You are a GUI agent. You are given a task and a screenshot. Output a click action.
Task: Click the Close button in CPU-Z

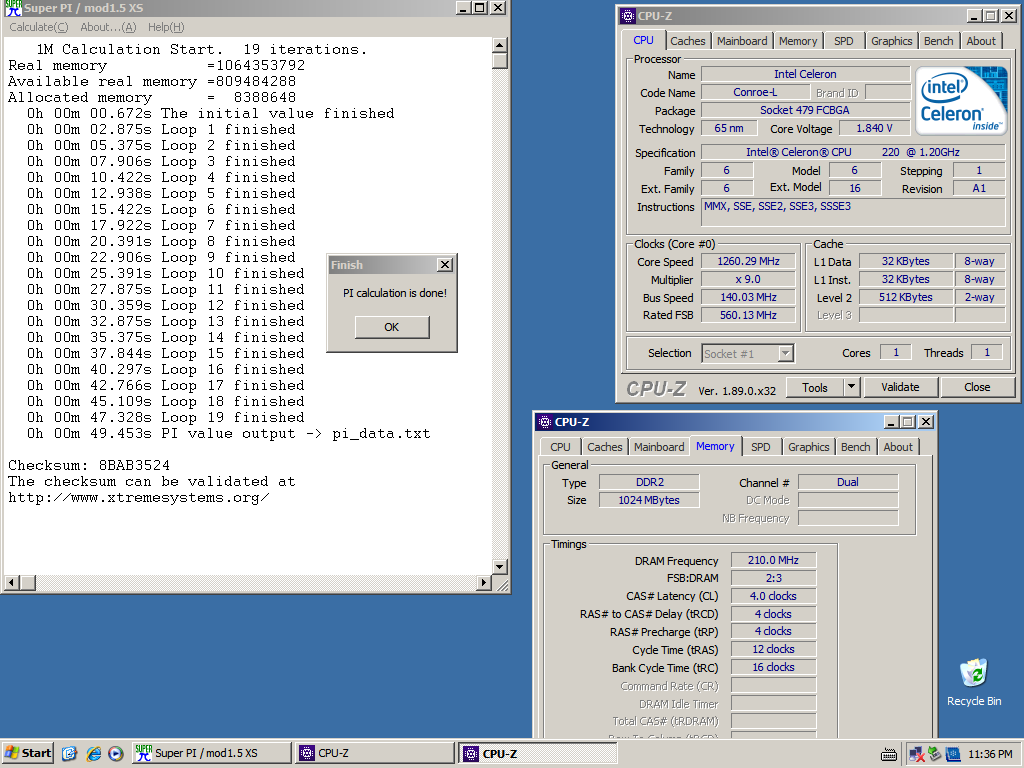click(x=977, y=387)
